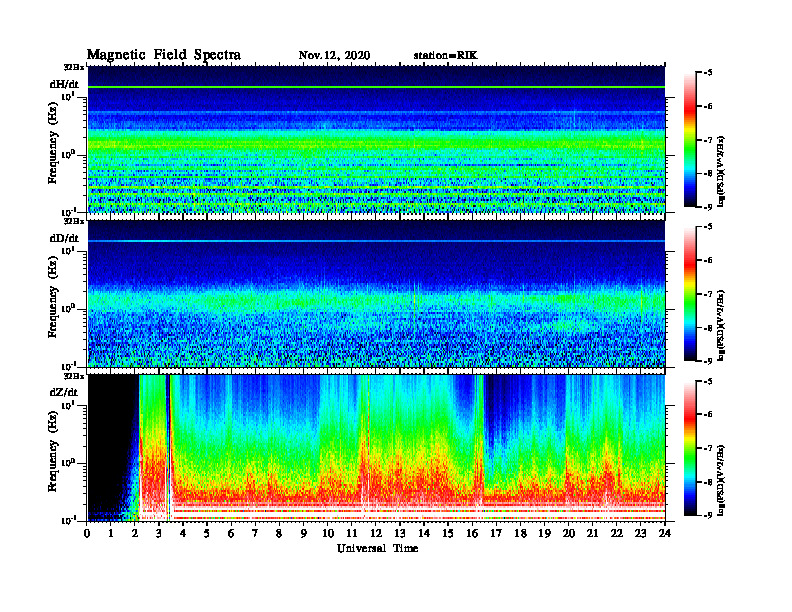This screenshot has width=792, height=612.
Task: Click the "Magnetic Field Spectra" title
Action: pos(164,55)
